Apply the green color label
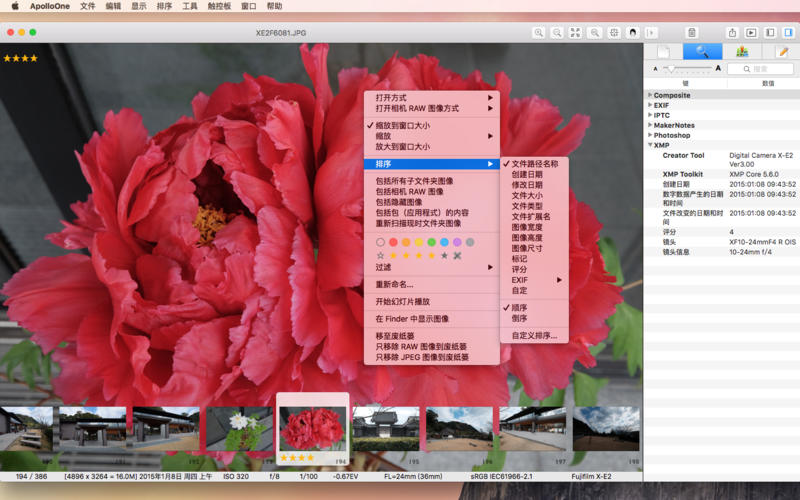Viewport: 800px width, 500px height. [432, 242]
